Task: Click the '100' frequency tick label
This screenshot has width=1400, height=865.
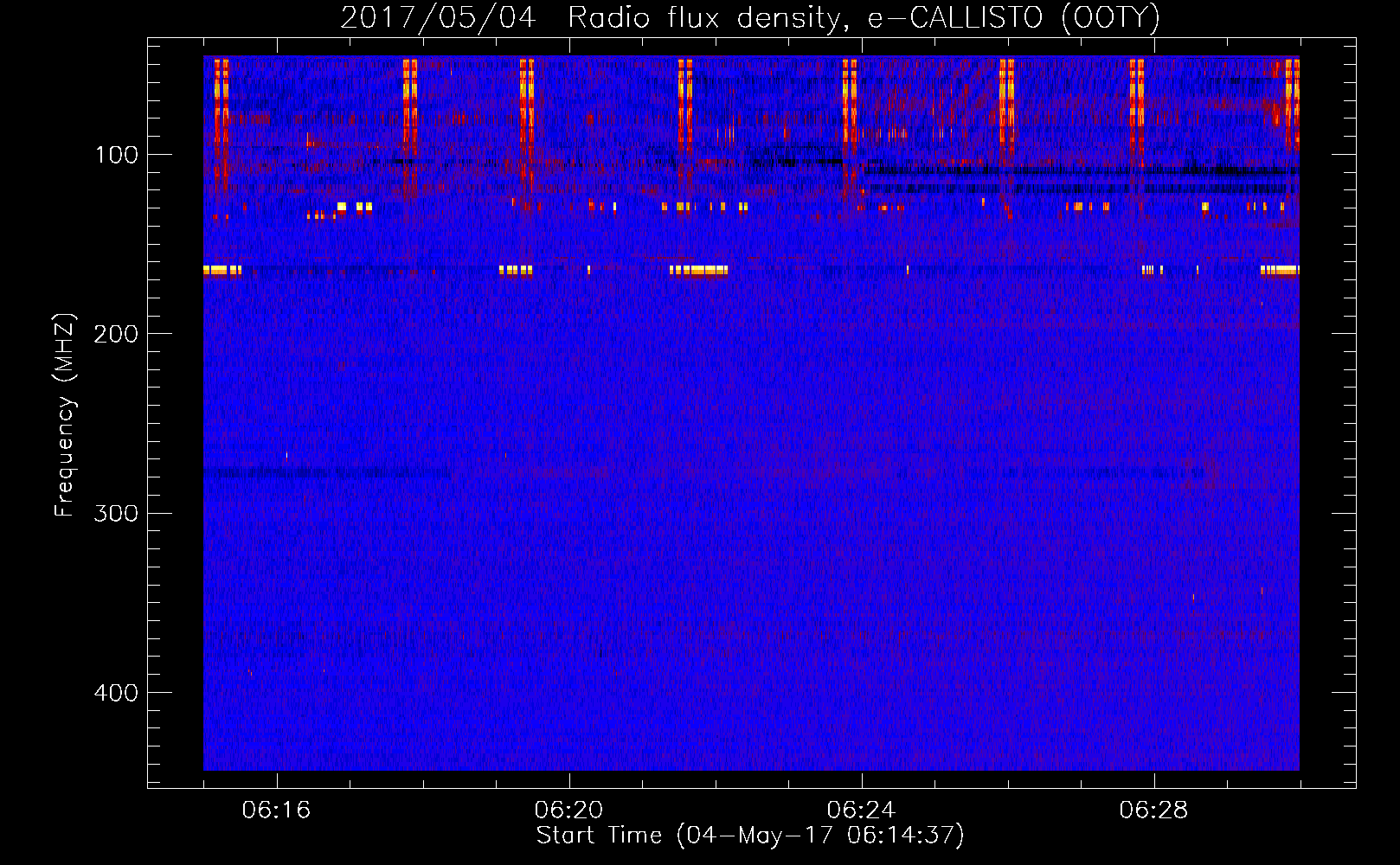Action: 117,155
